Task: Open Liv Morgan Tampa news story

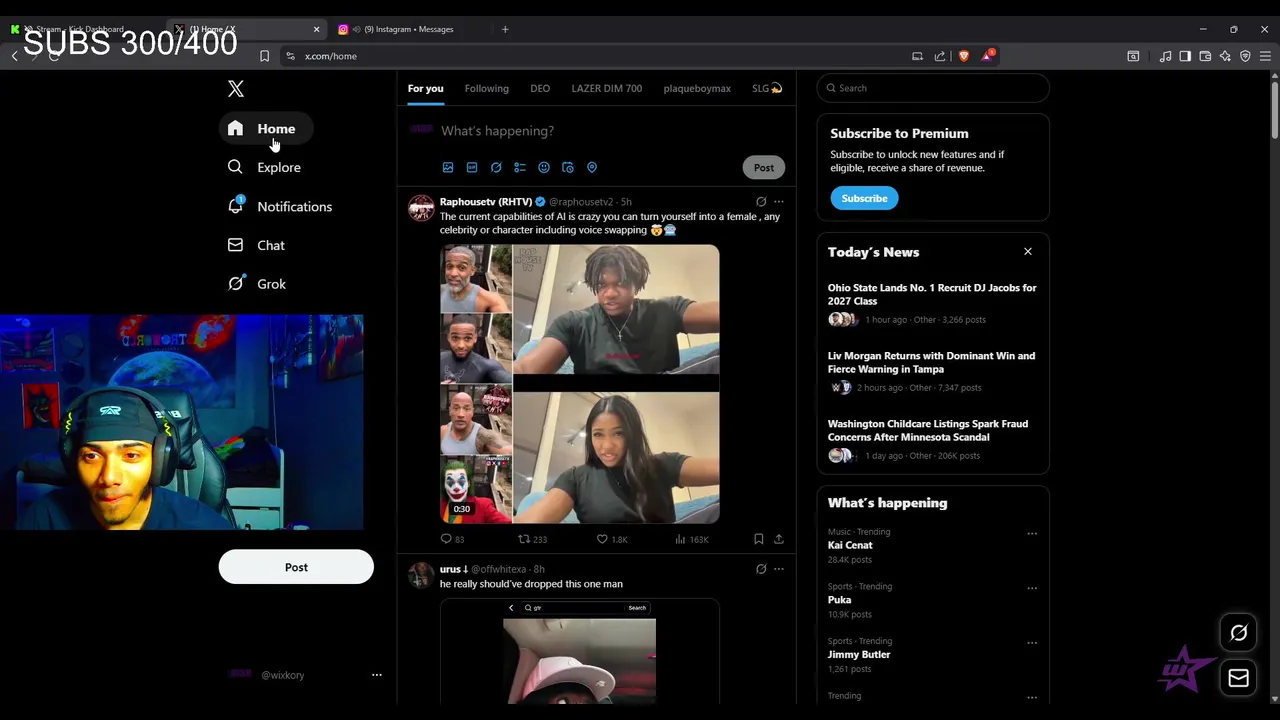Action: pyautogui.click(x=931, y=362)
